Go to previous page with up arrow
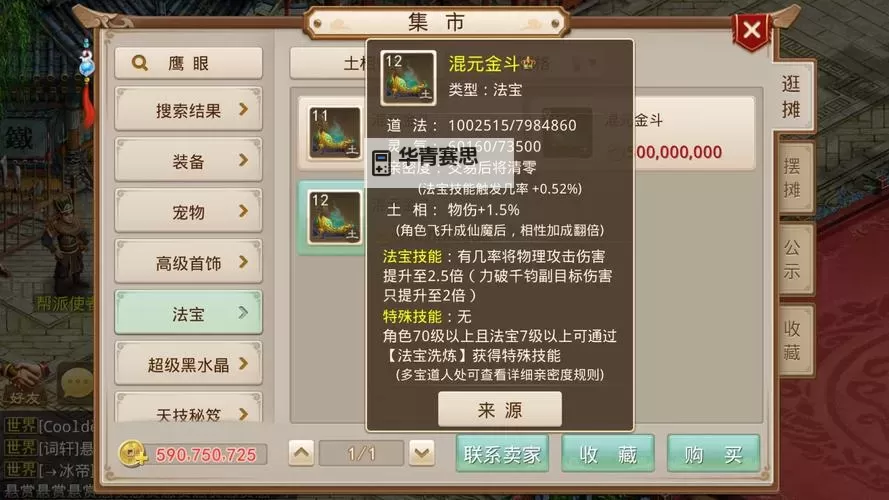This screenshot has height=500, width=889. point(301,453)
